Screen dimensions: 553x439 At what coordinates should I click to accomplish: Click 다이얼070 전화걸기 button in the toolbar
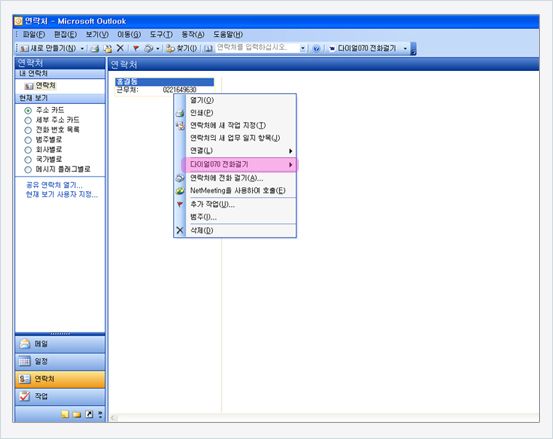pos(363,48)
